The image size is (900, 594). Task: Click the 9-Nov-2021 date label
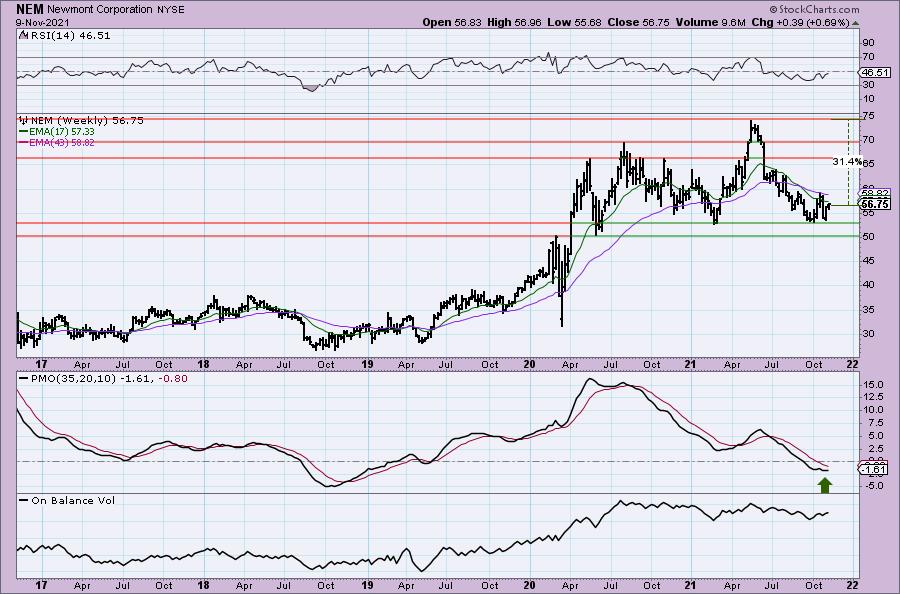pyautogui.click(x=42, y=22)
